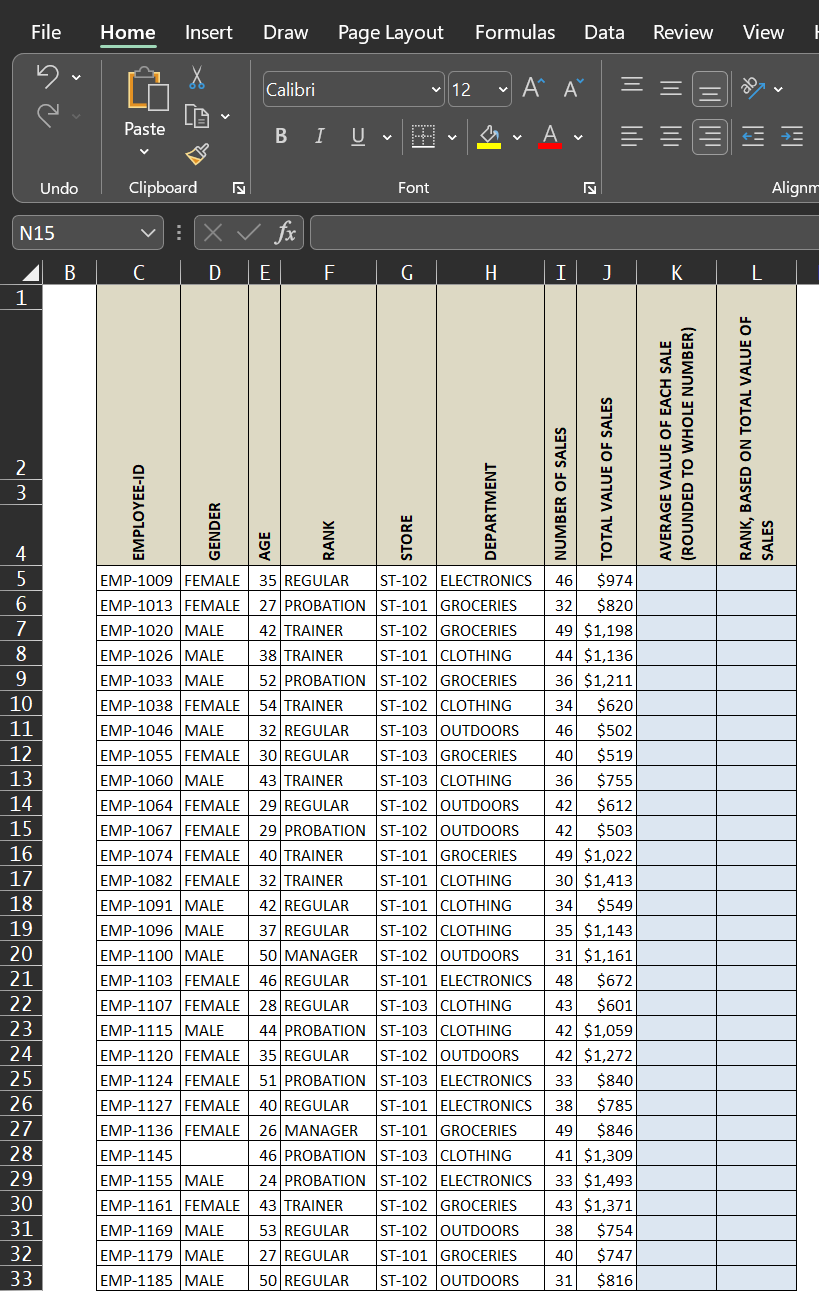
Task: Toggle italic formatting
Action: click(x=319, y=136)
